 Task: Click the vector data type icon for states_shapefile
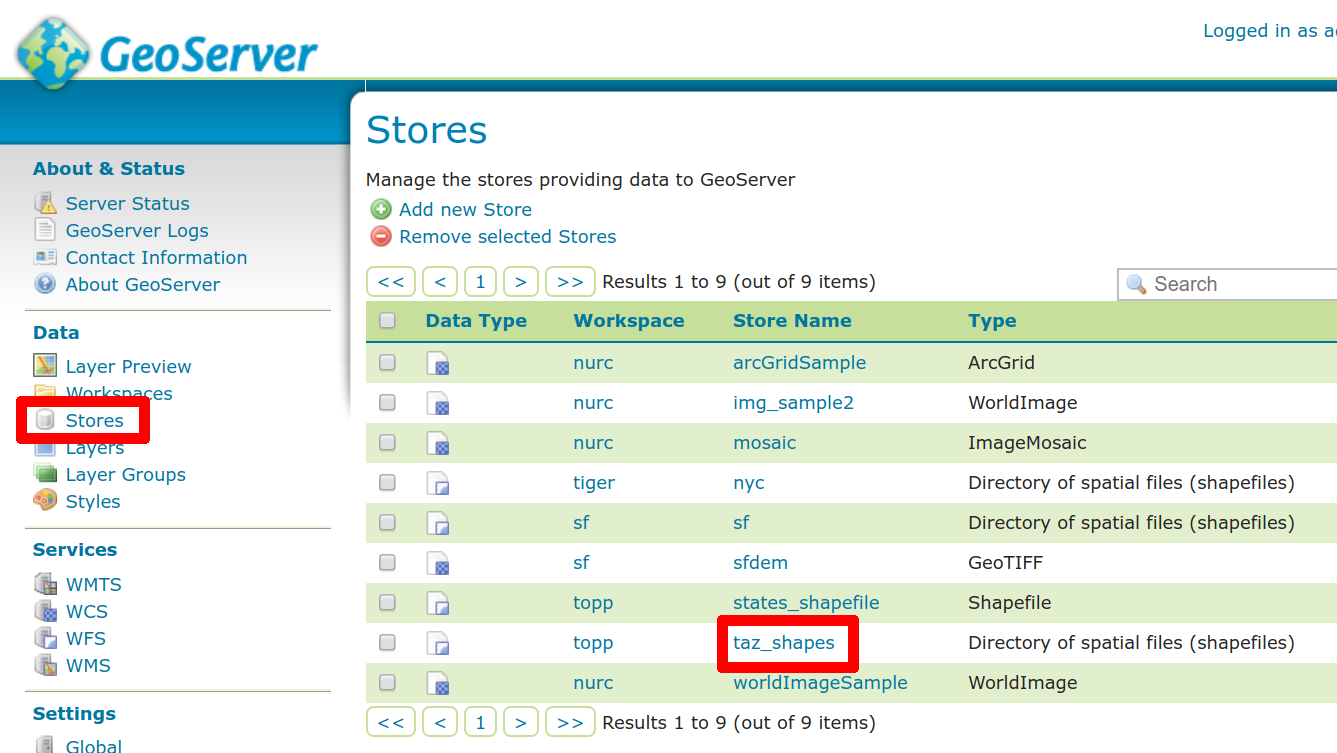click(x=438, y=603)
